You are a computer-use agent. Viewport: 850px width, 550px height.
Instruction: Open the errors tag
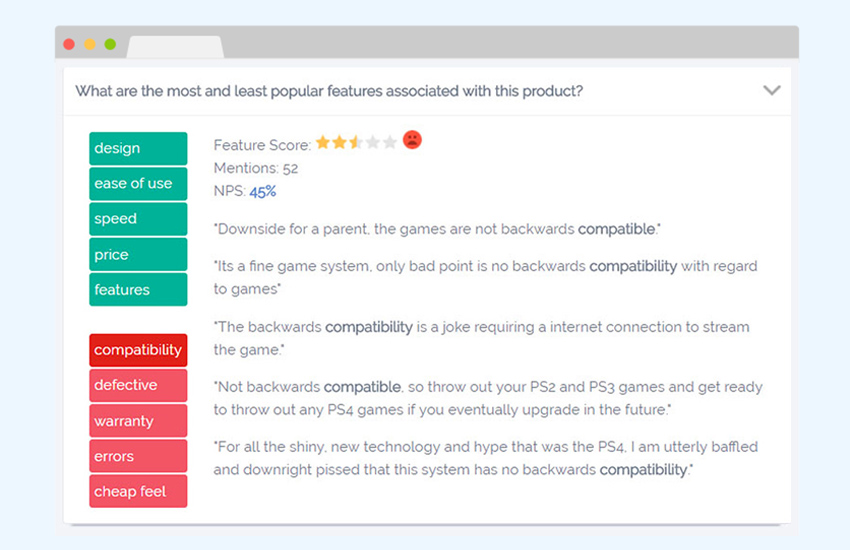pos(138,456)
